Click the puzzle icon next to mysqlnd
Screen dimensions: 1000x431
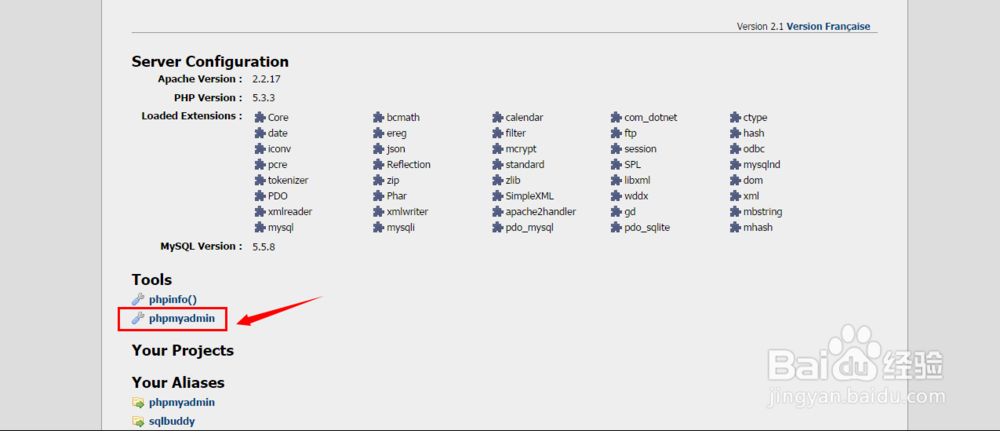pyautogui.click(x=735, y=164)
